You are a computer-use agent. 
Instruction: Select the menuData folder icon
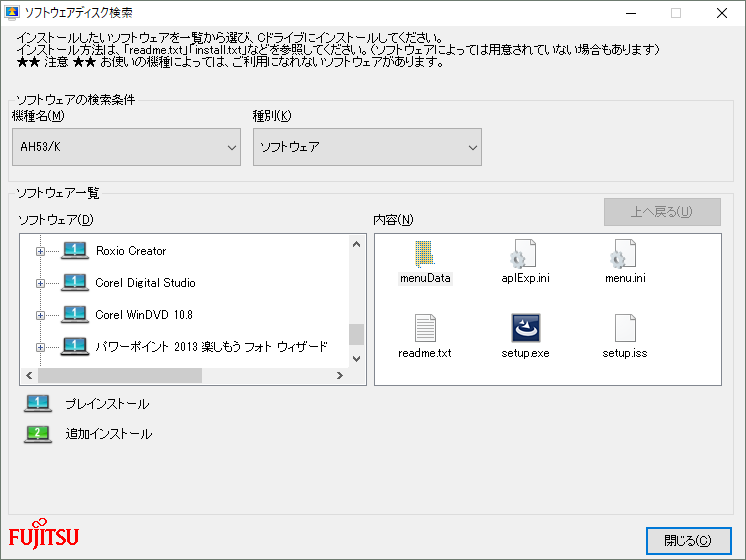tap(424, 253)
